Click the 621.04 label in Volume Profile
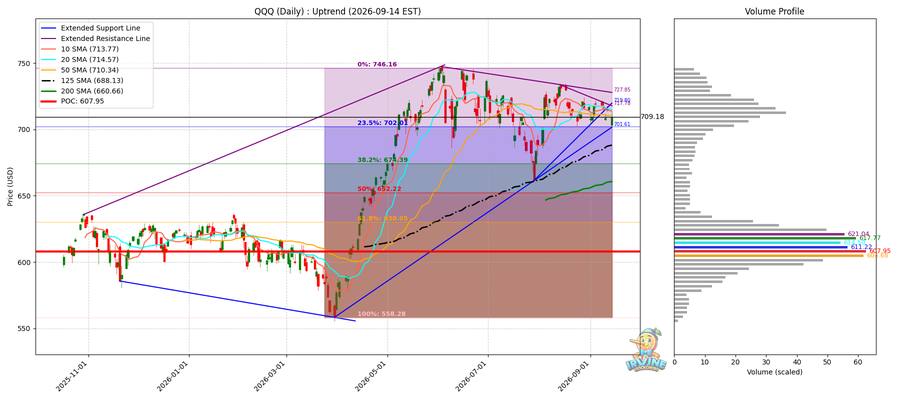Viewport: 900px width, 400px height. (857, 234)
